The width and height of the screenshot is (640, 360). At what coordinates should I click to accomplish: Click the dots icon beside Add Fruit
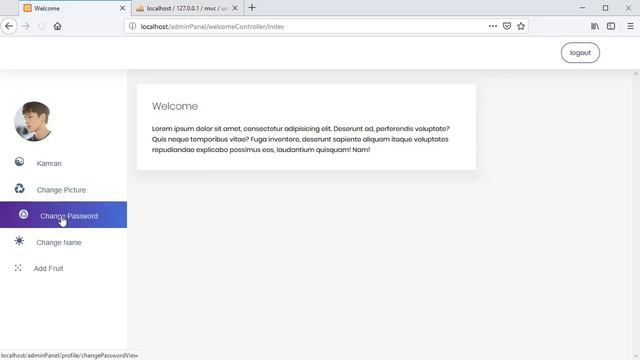(x=18, y=268)
